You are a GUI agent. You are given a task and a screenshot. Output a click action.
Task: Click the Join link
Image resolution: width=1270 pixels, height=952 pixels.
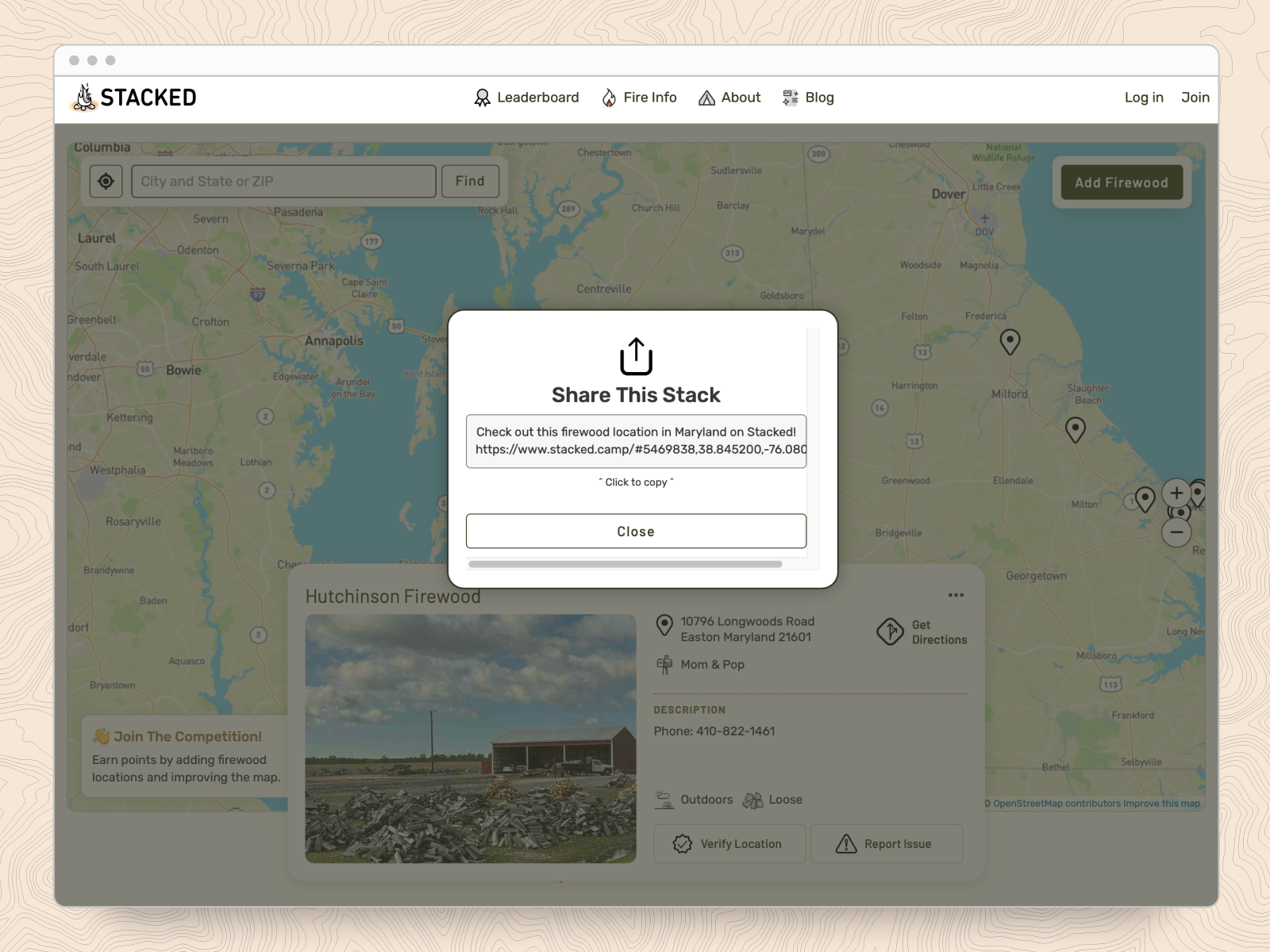(x=1195, y=98)
